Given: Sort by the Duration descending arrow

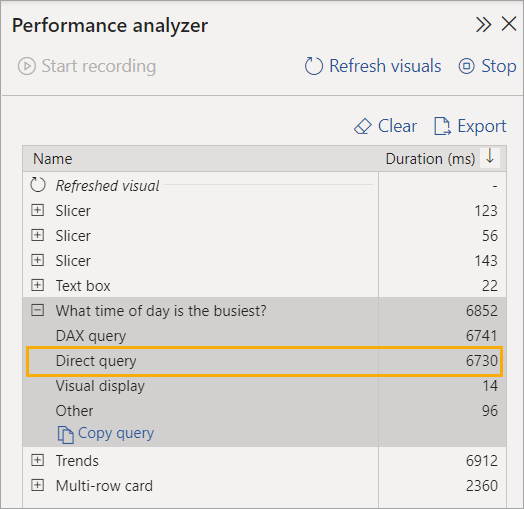Looking at the screenshot, I should [490, 156].
